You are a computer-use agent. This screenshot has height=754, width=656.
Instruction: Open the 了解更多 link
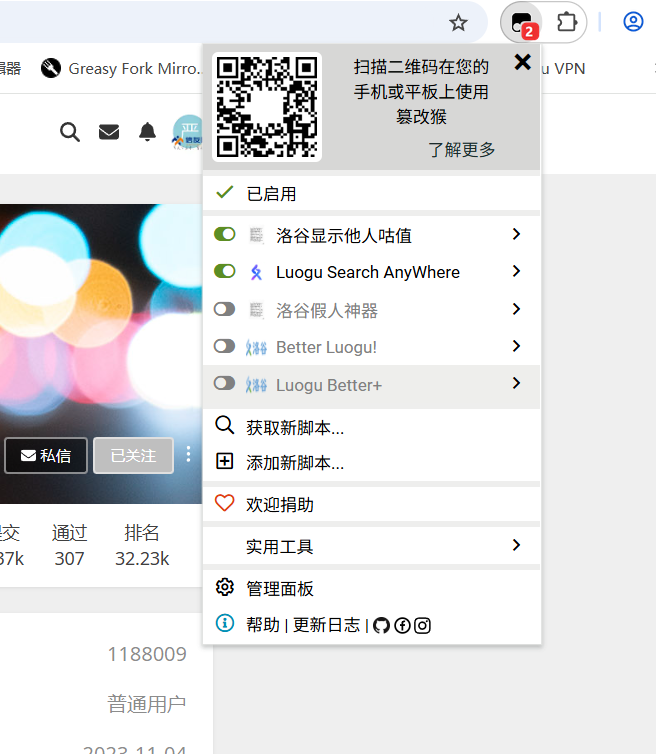tap(461, 150)
